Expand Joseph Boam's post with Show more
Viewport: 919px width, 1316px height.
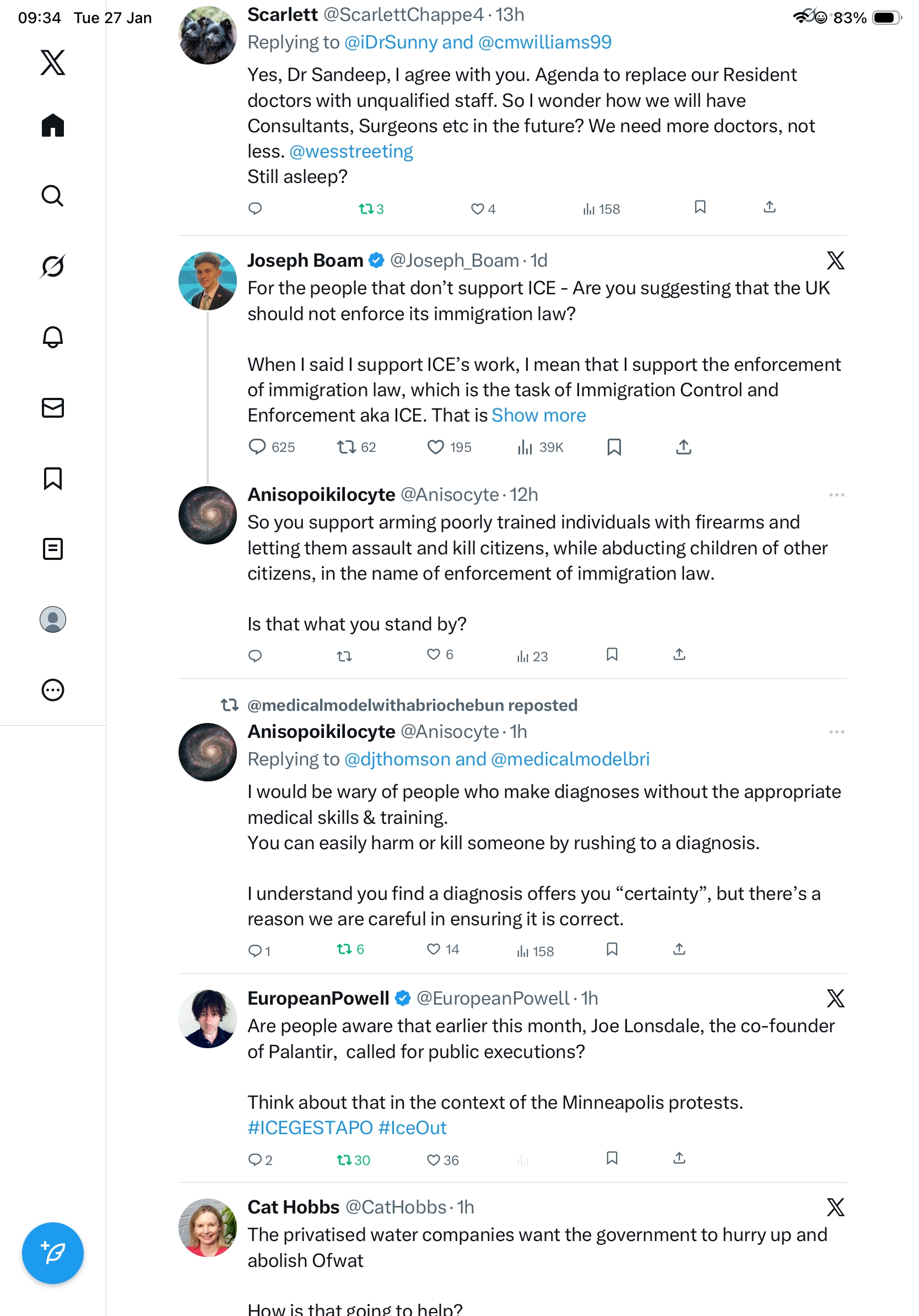coord(539,416)
